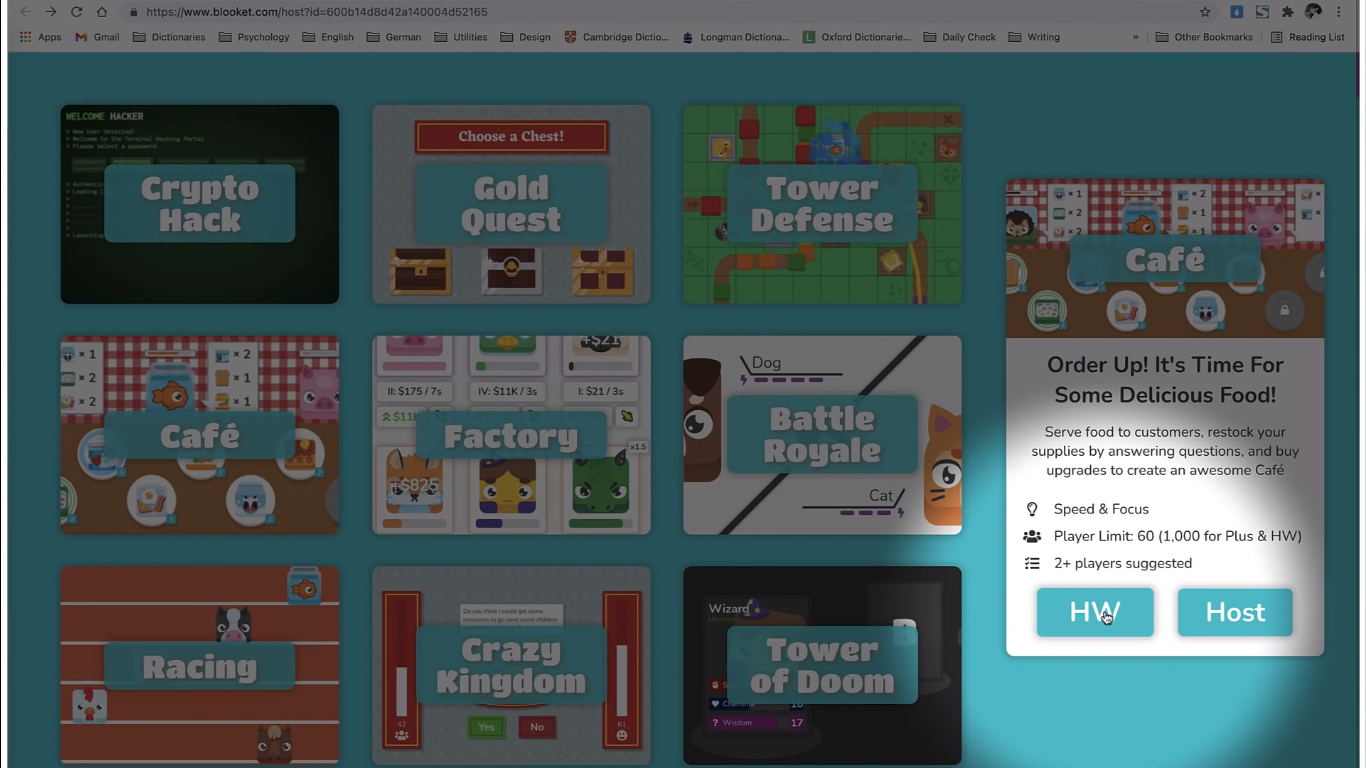Select the Crypto Hack game mode
This screenshot has height=768, width=1366.
(x=200, y=204)
